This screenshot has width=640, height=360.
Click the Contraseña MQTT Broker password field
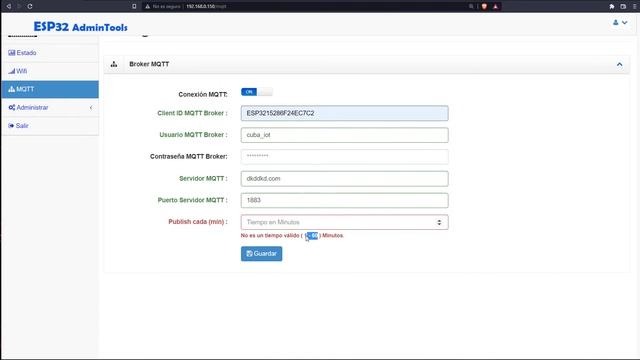[344, 157]
